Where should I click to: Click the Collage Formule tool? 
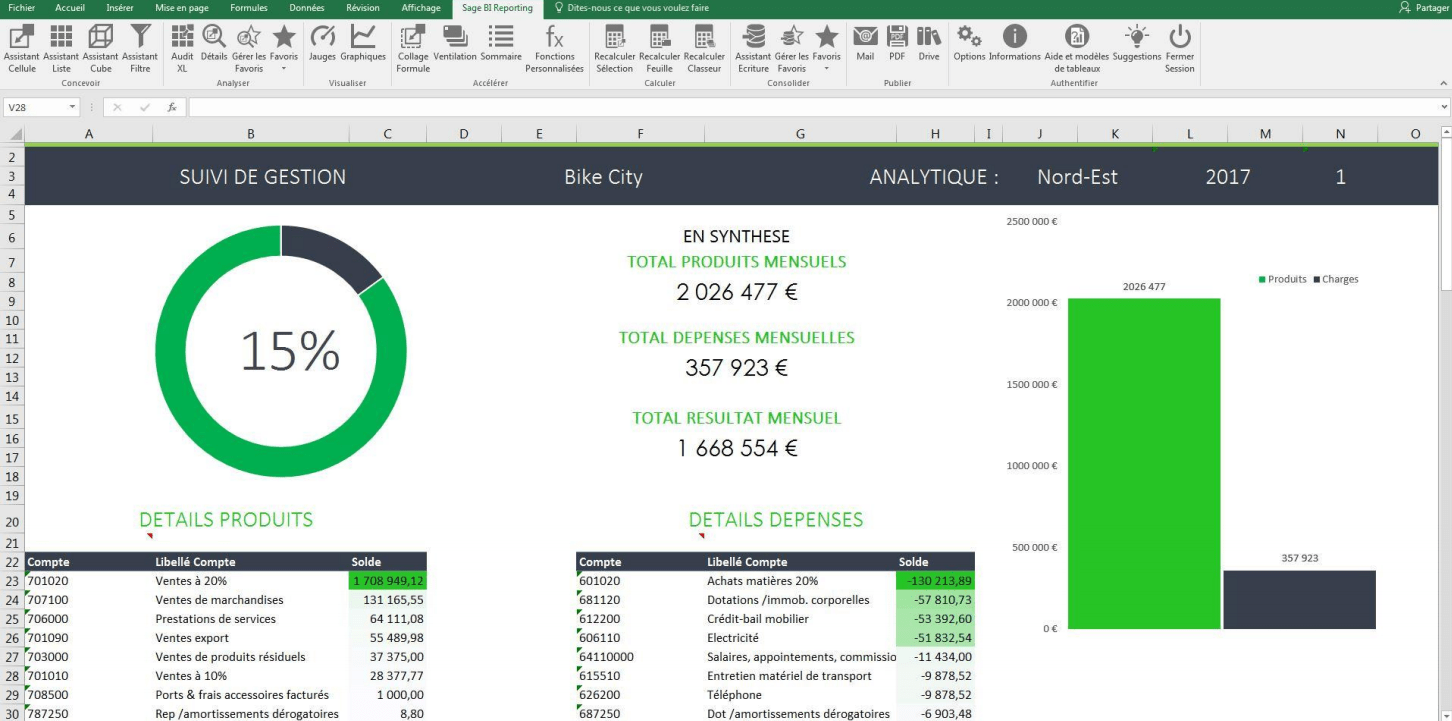point(413,48)
